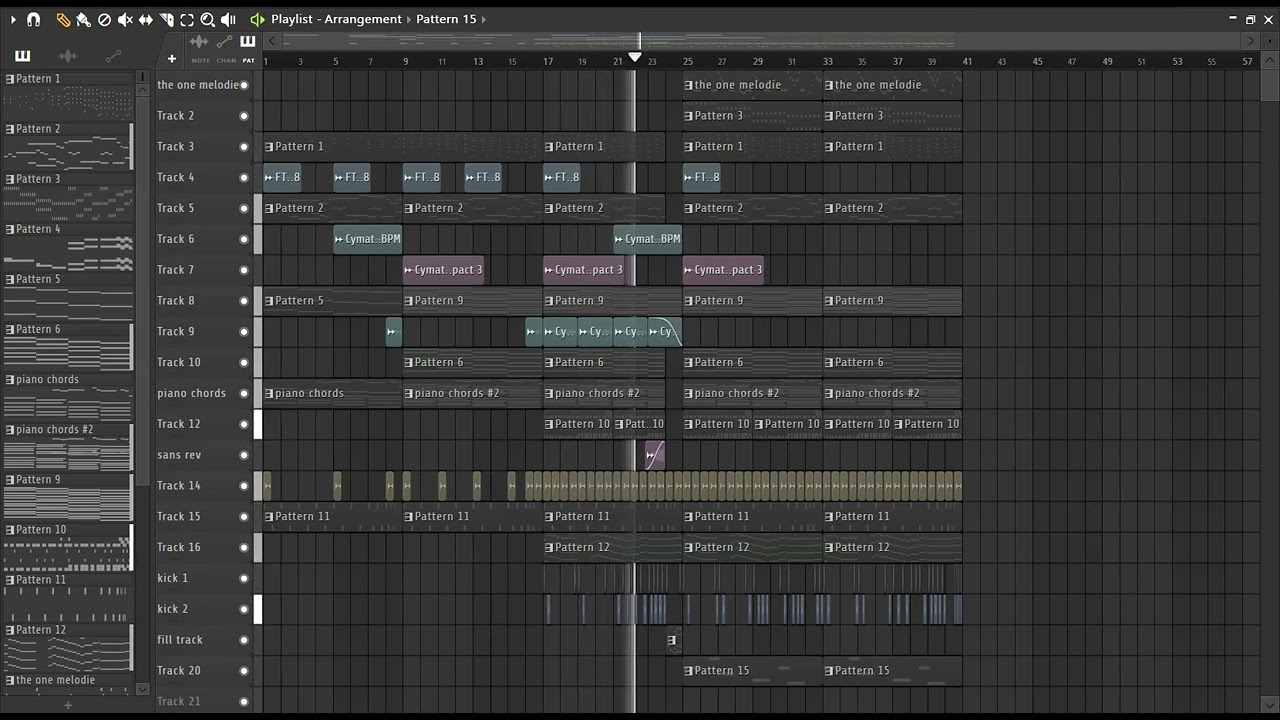The height and width of the screenshot is (720, 1280).
Task: Mute the one melodie track
Action: click(244, 85)
